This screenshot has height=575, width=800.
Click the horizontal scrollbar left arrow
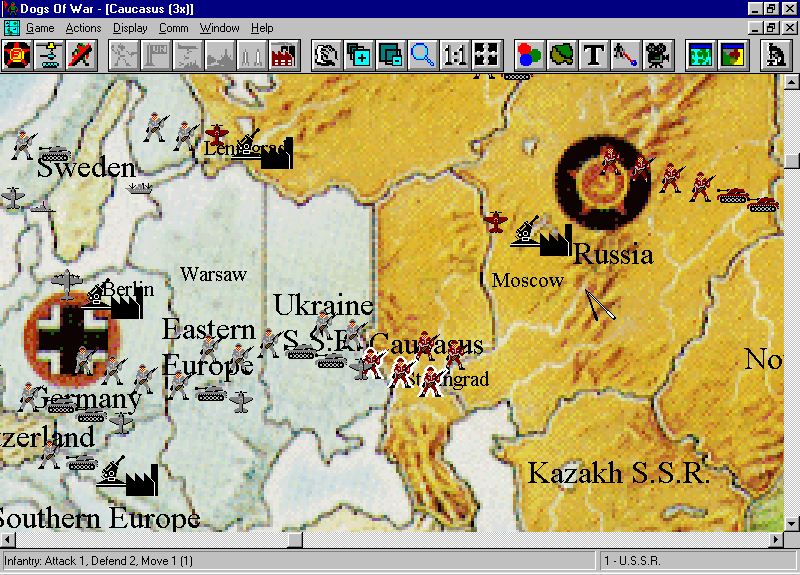(8, 539)
